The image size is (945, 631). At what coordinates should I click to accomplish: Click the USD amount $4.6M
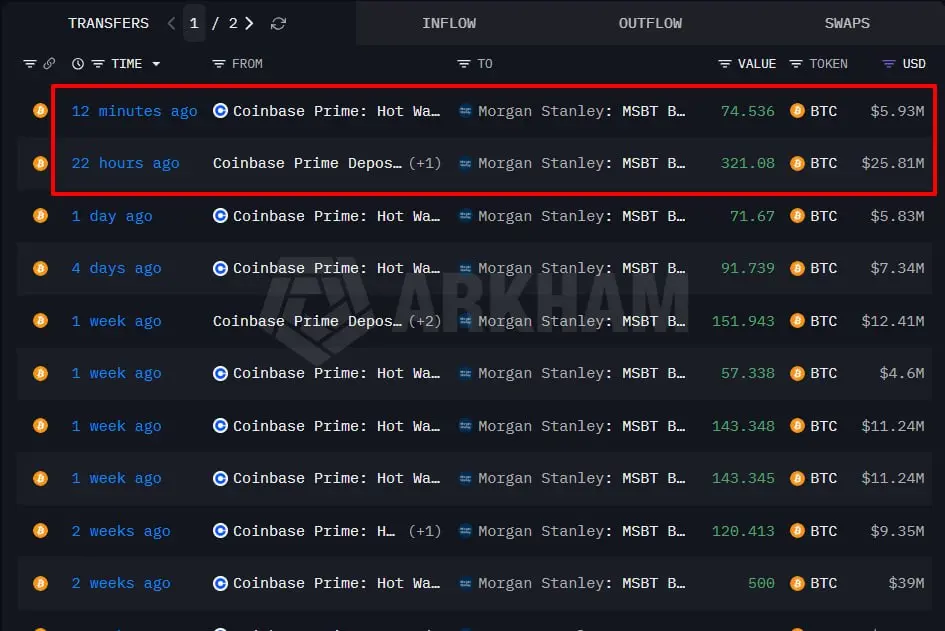click(902, 374)
